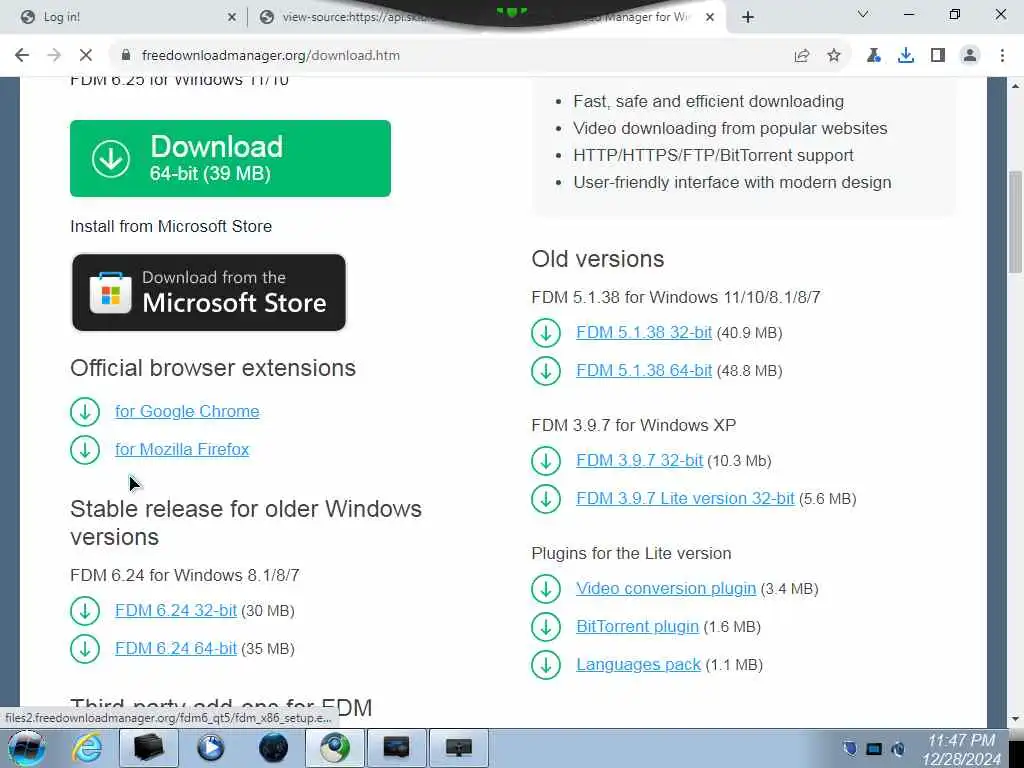Download FDM 6.24 32-bit link
This screenshot has width=1024, height=768.
pos(176,611)
